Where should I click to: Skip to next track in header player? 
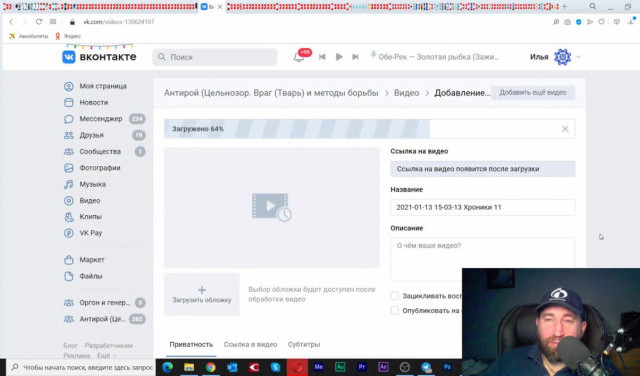coord(355,57)
